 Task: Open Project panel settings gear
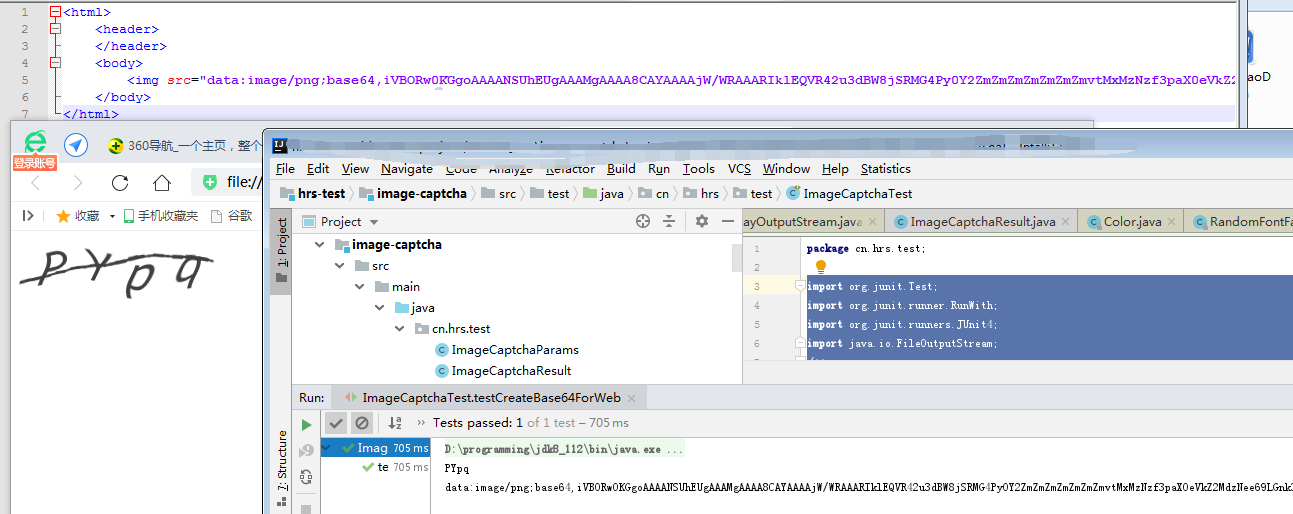(x=702, y=221)
